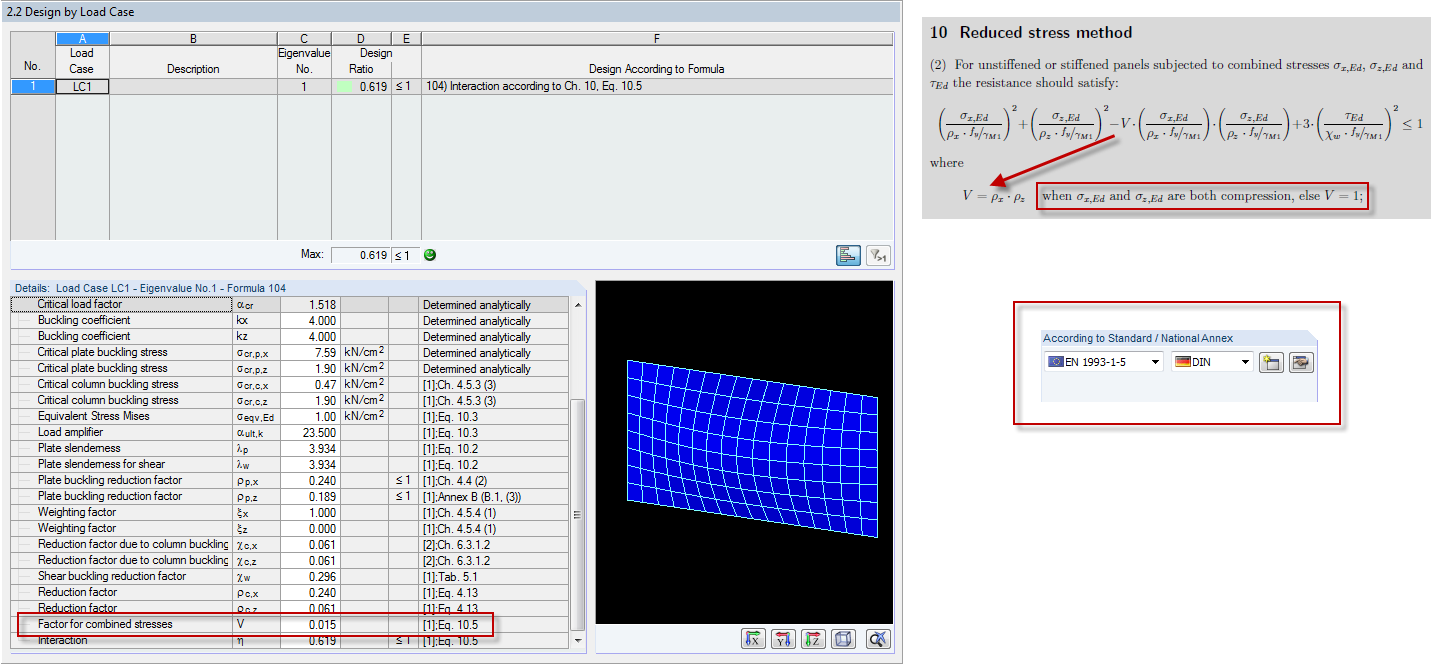Select the Plate slenderness for shear row

(290, 465)
